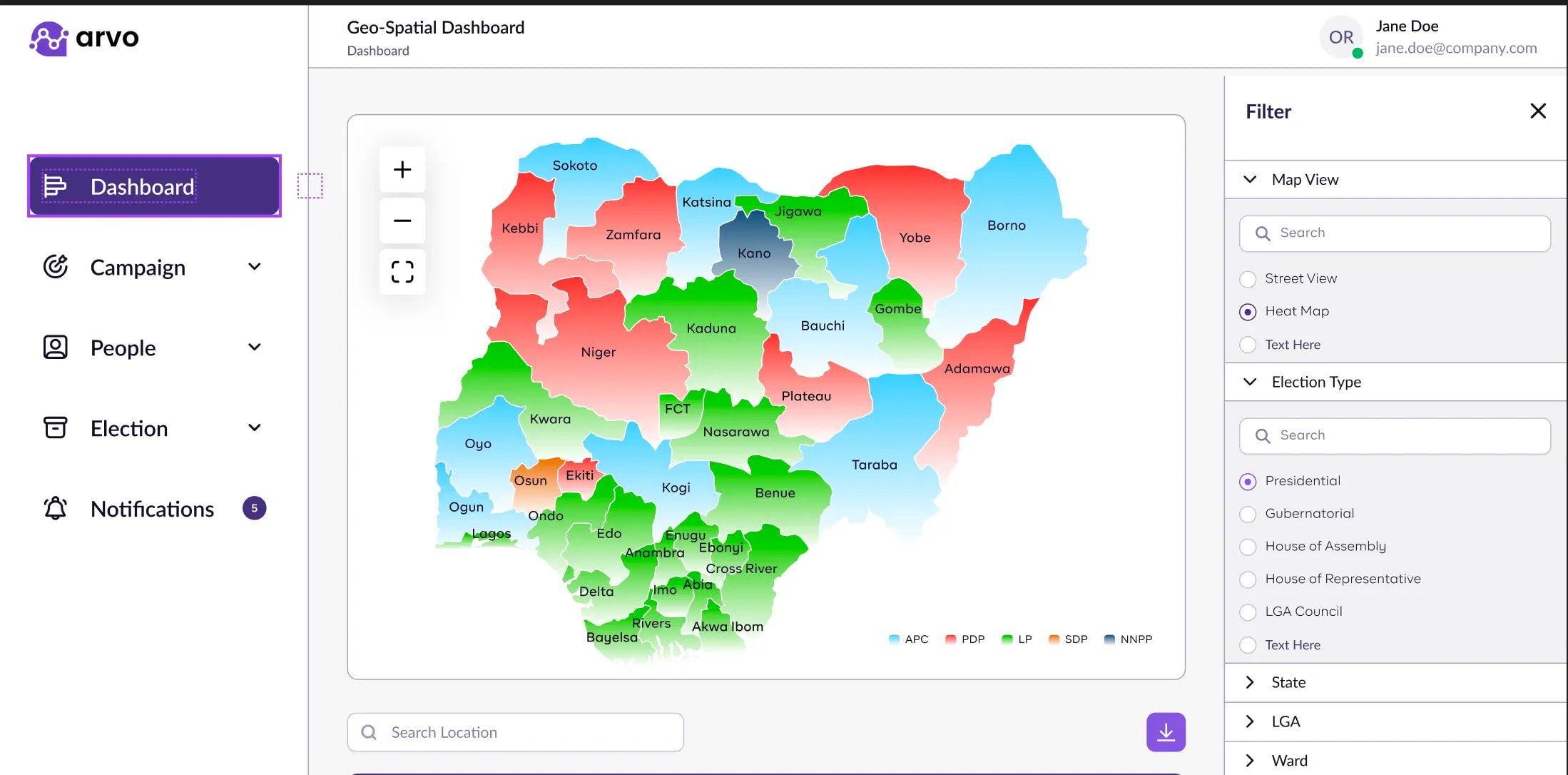
Task: Click the purple download button
Action: point(1166,732)
